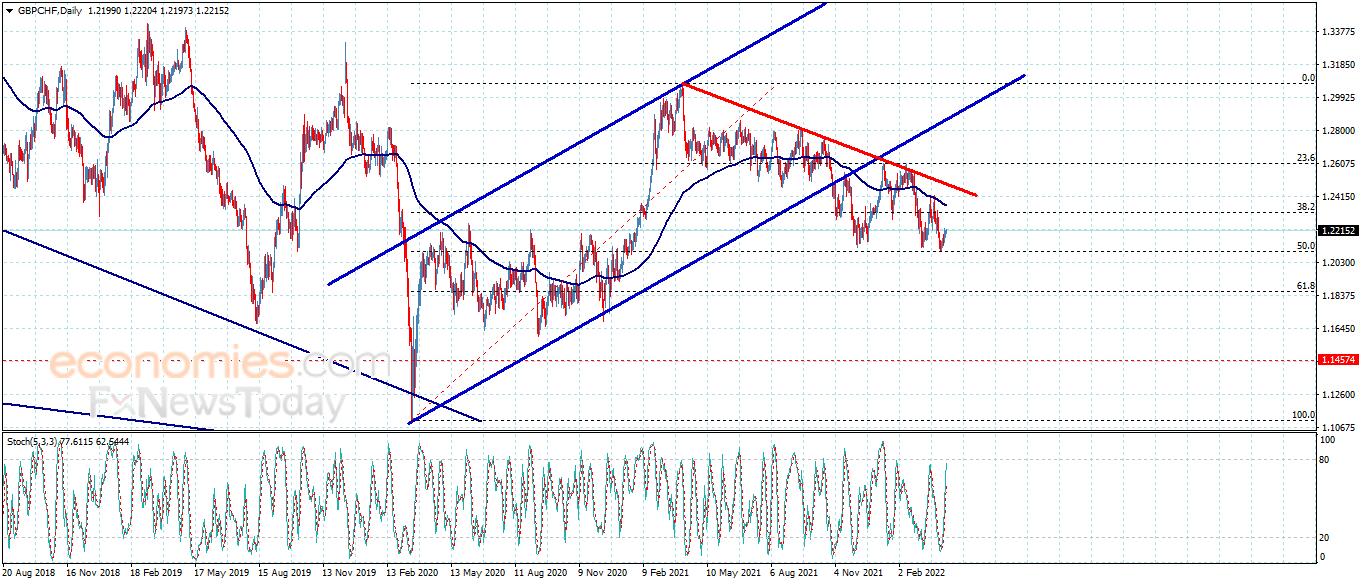Click the 61.8 Fibonacci level label
Screen dimensions: 1362x584
(1305, 286)
